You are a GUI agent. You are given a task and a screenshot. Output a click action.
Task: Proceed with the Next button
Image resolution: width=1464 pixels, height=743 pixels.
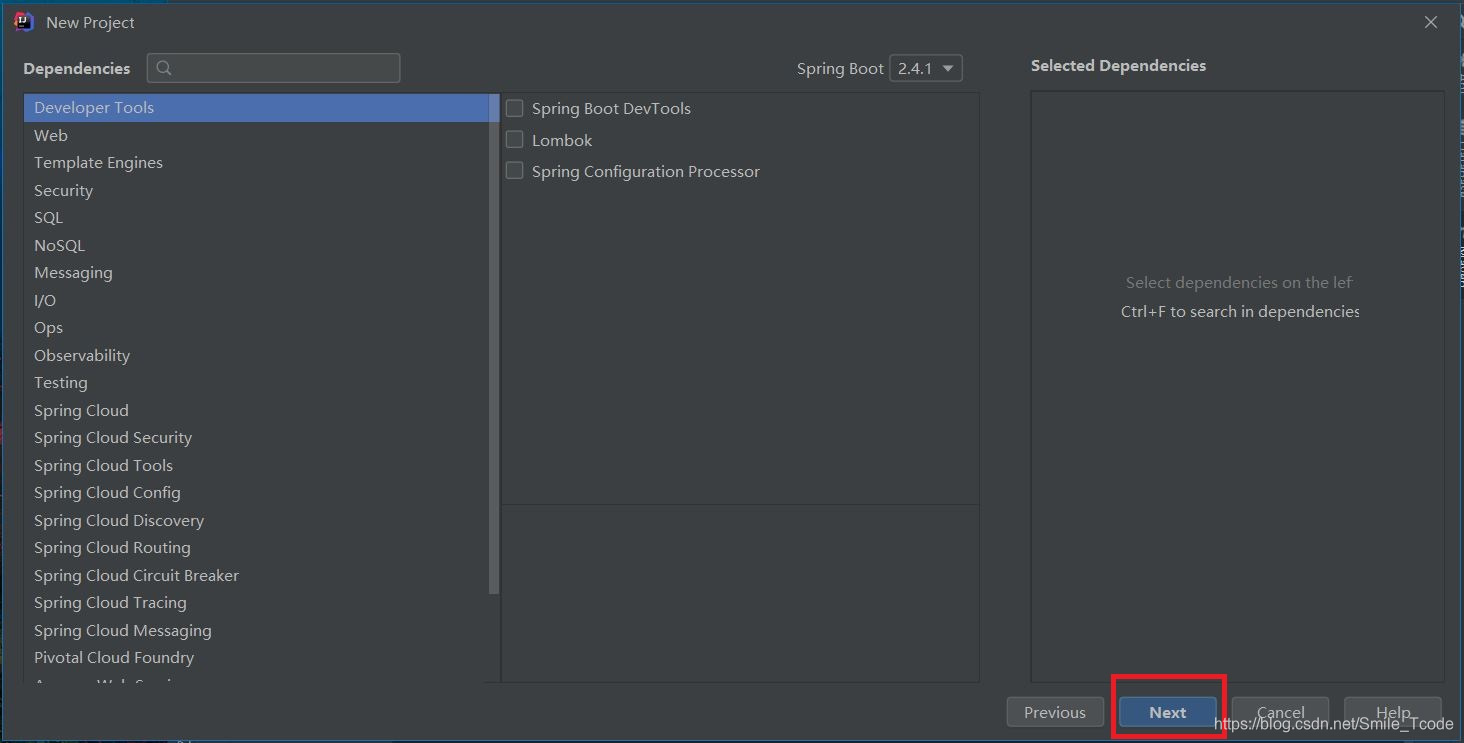(1168, 713)
